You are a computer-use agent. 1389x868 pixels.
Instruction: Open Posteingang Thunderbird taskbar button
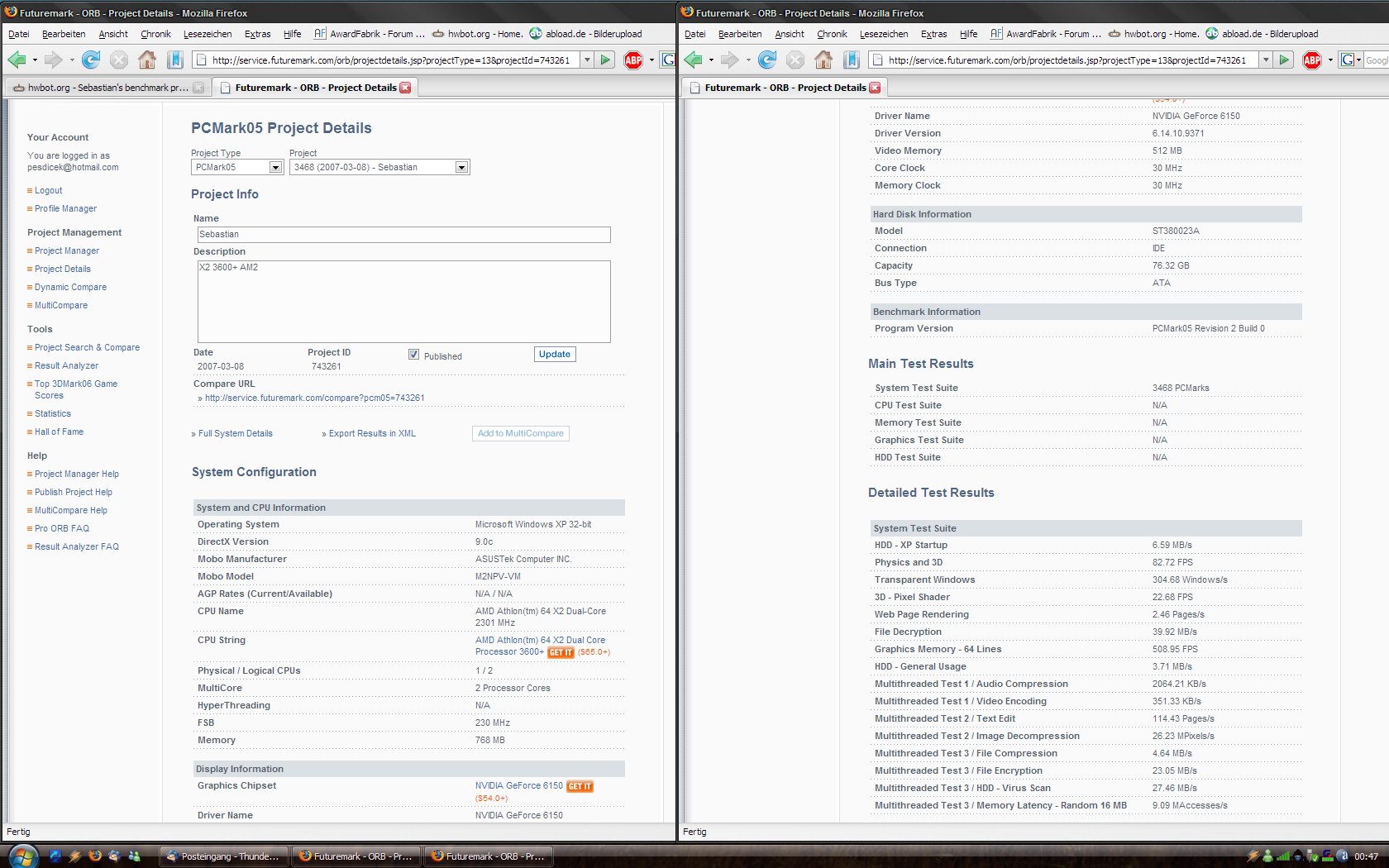(223, 856)
